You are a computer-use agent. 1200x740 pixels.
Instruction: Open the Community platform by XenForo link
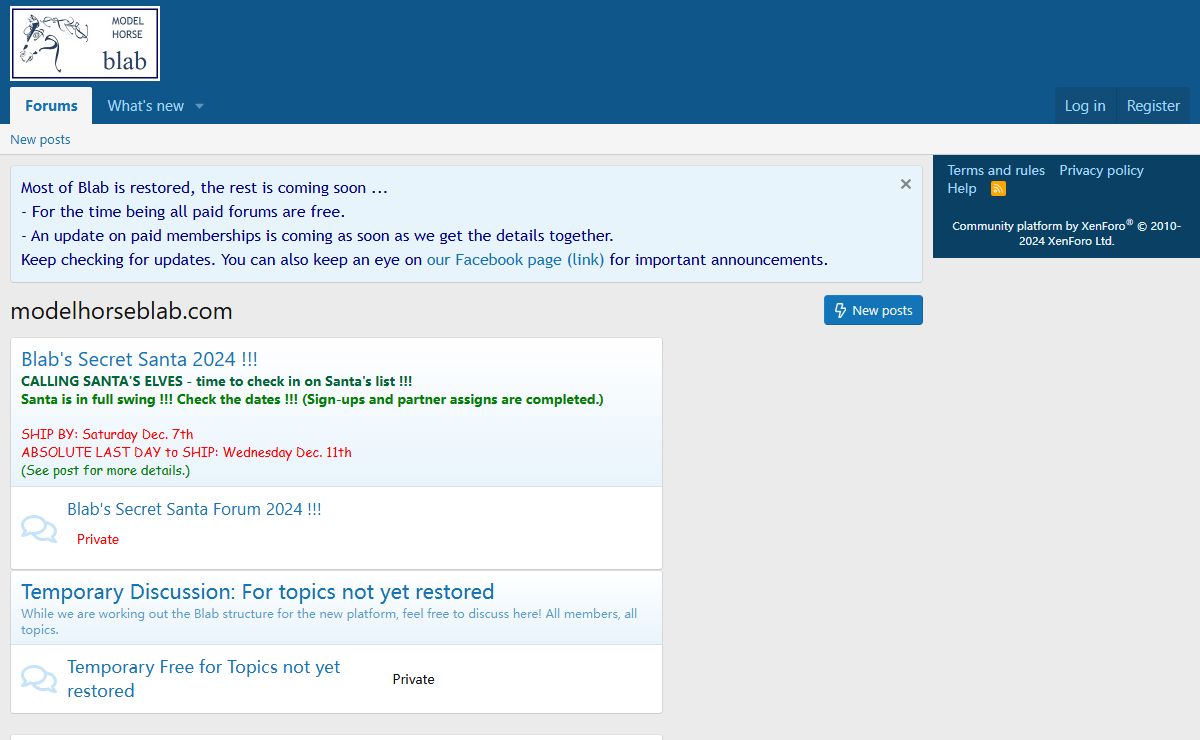point(1067,233)
